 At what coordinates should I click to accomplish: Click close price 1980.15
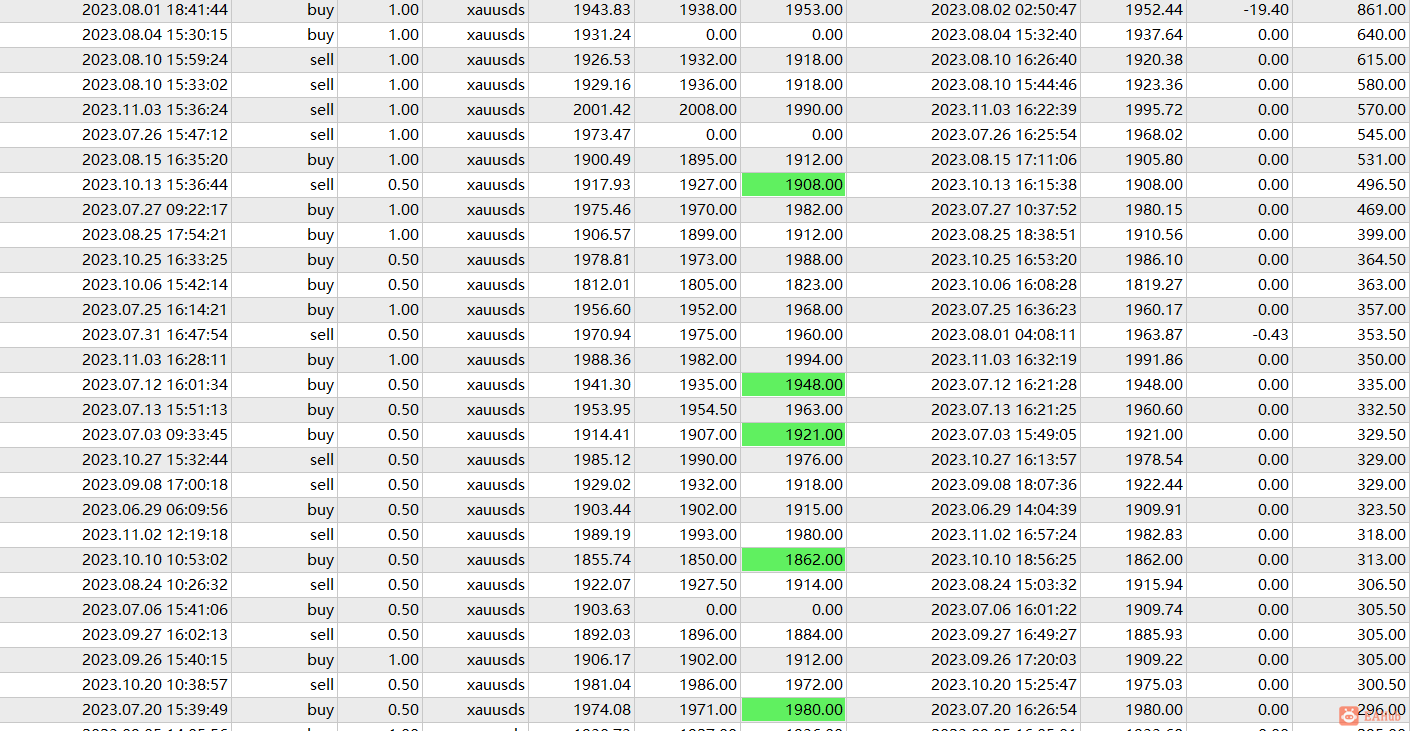[x=1154, y=210]
